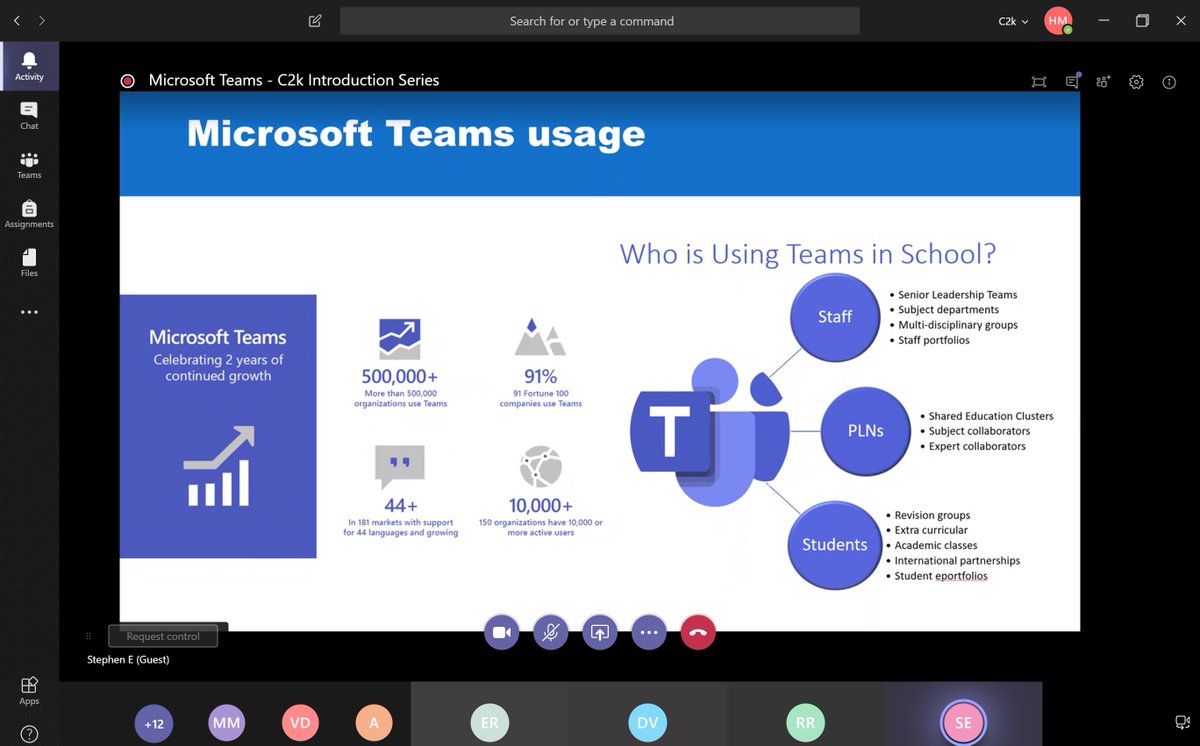This screenshot has height=746, width=1200.
Task: Toggle the camera on or off
Action: [x=502, y=632]
